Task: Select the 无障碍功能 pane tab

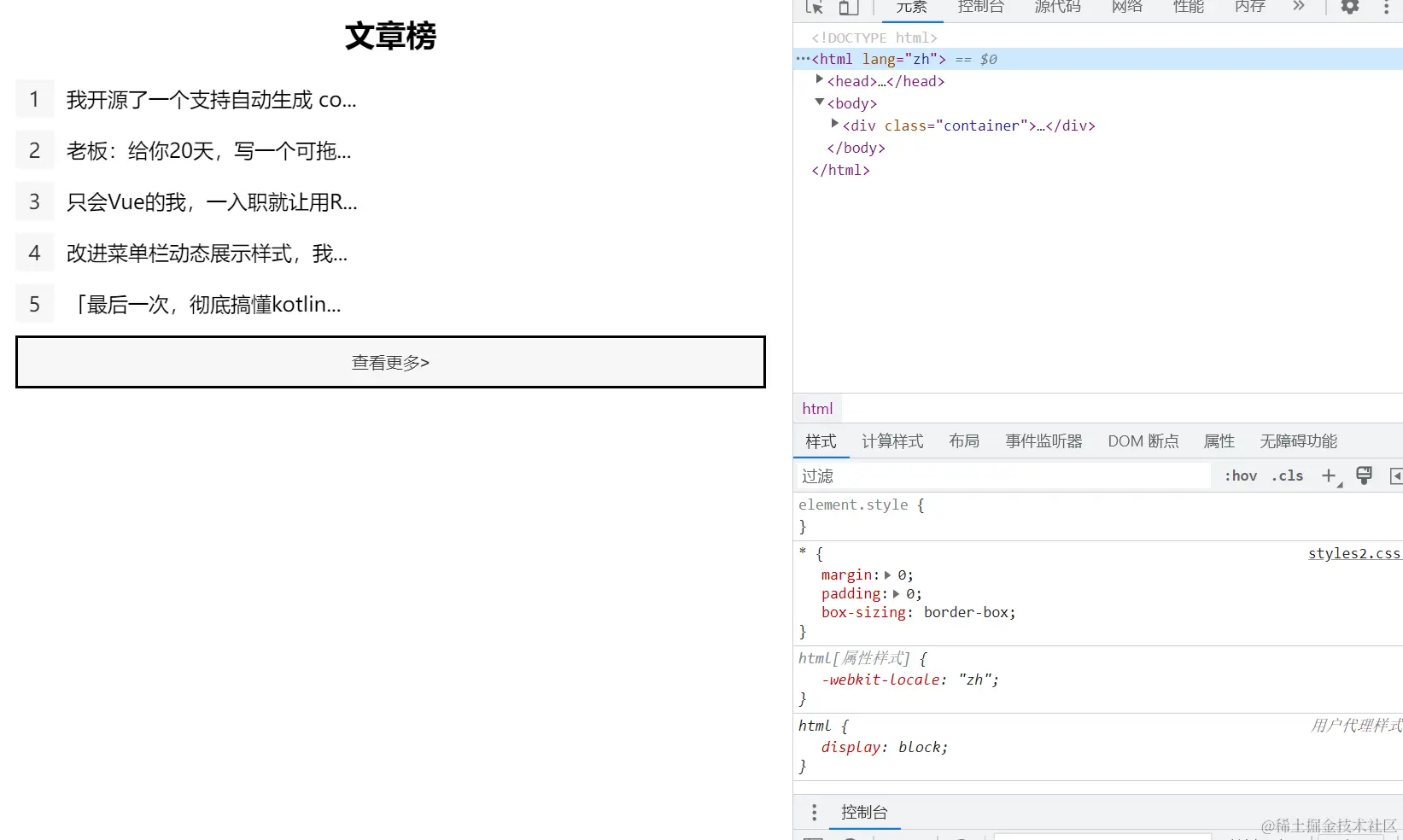Action: [1299, 441]
